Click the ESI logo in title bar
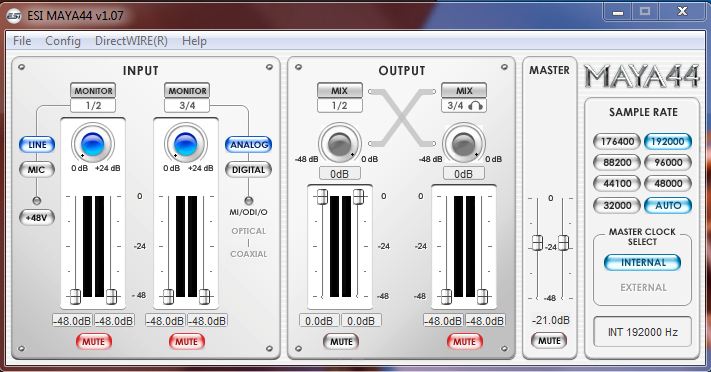Screen dimensions: 711x372 click(14, 16)
